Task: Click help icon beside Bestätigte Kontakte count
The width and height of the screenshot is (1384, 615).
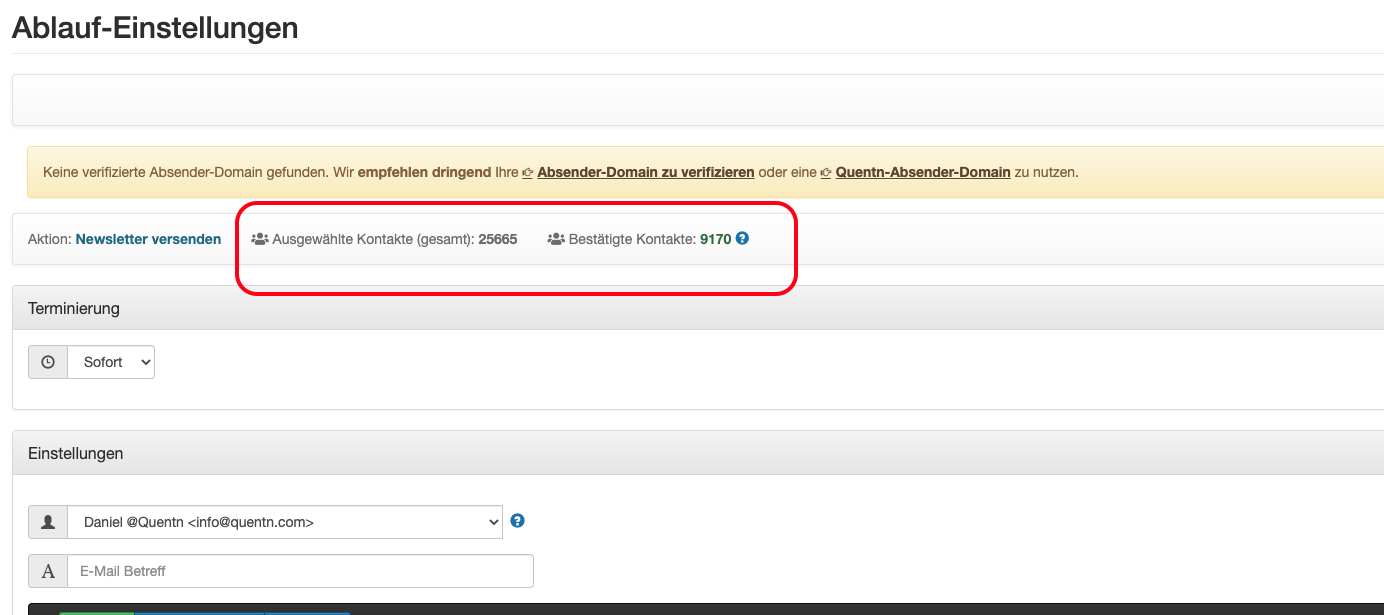Action: [x=742, y=239]
